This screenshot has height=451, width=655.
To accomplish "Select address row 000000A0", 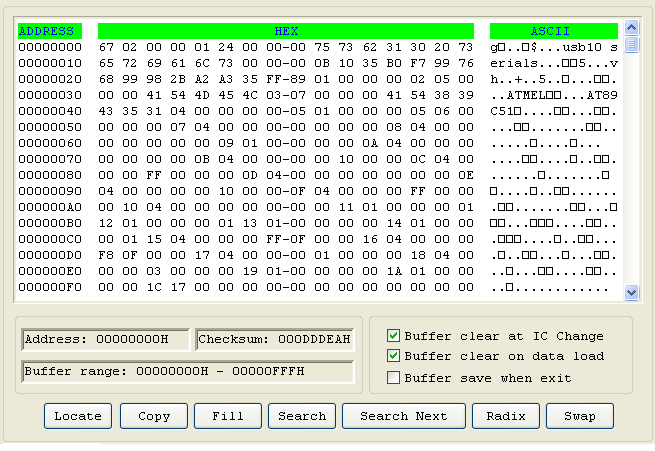I will point(50,207).
